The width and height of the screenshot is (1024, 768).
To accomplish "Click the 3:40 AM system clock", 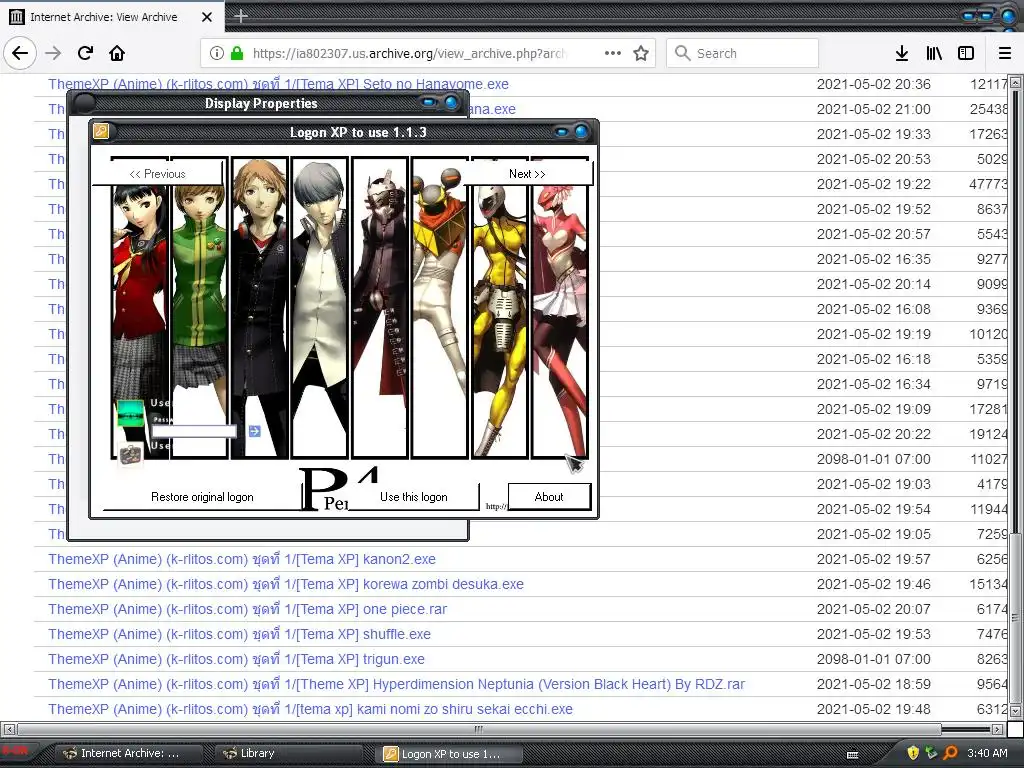I will (987, 753).
